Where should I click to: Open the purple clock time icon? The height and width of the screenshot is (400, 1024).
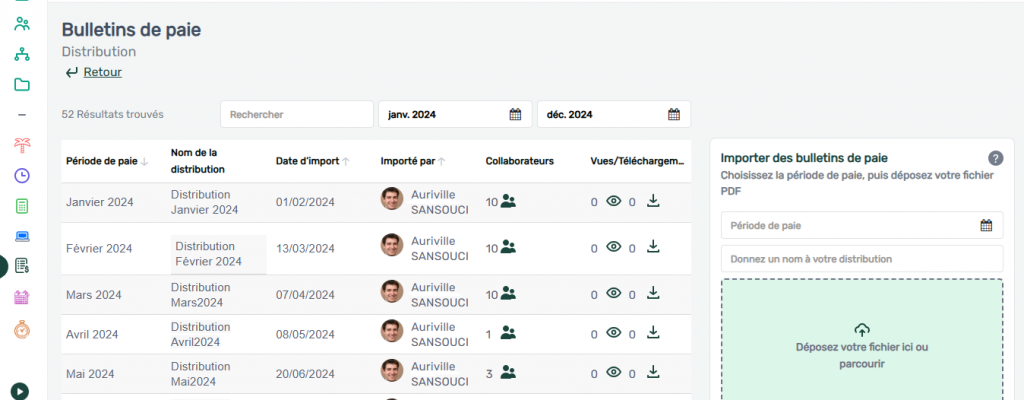22,176
